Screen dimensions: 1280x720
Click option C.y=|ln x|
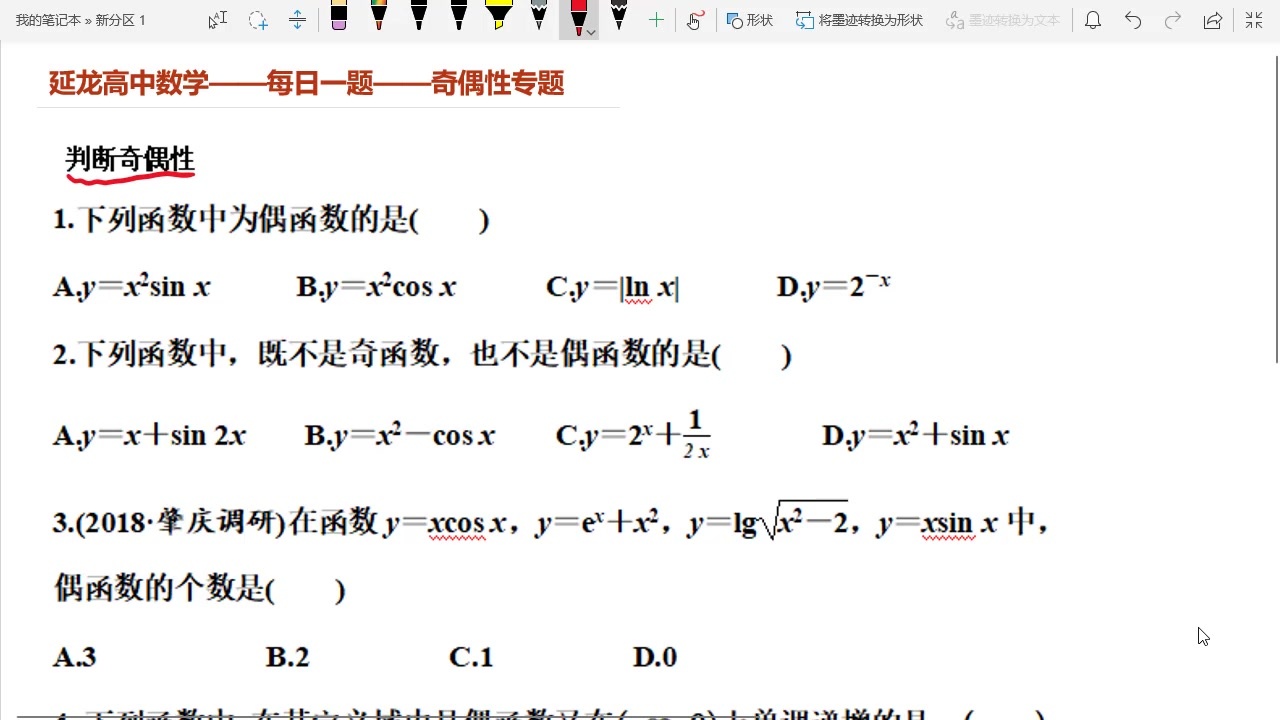pyautogui.click(x=612, y=288)
